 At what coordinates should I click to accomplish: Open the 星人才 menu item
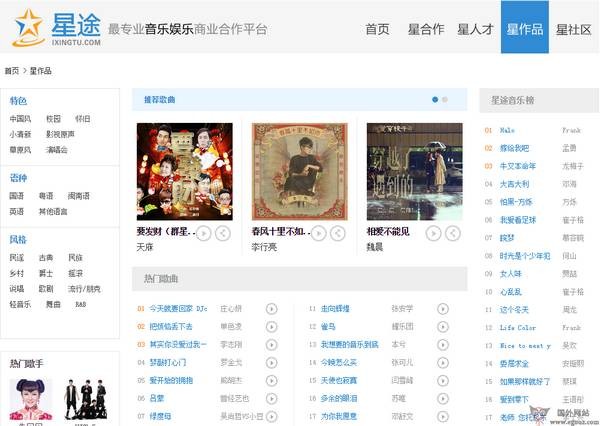click(475, 28)
